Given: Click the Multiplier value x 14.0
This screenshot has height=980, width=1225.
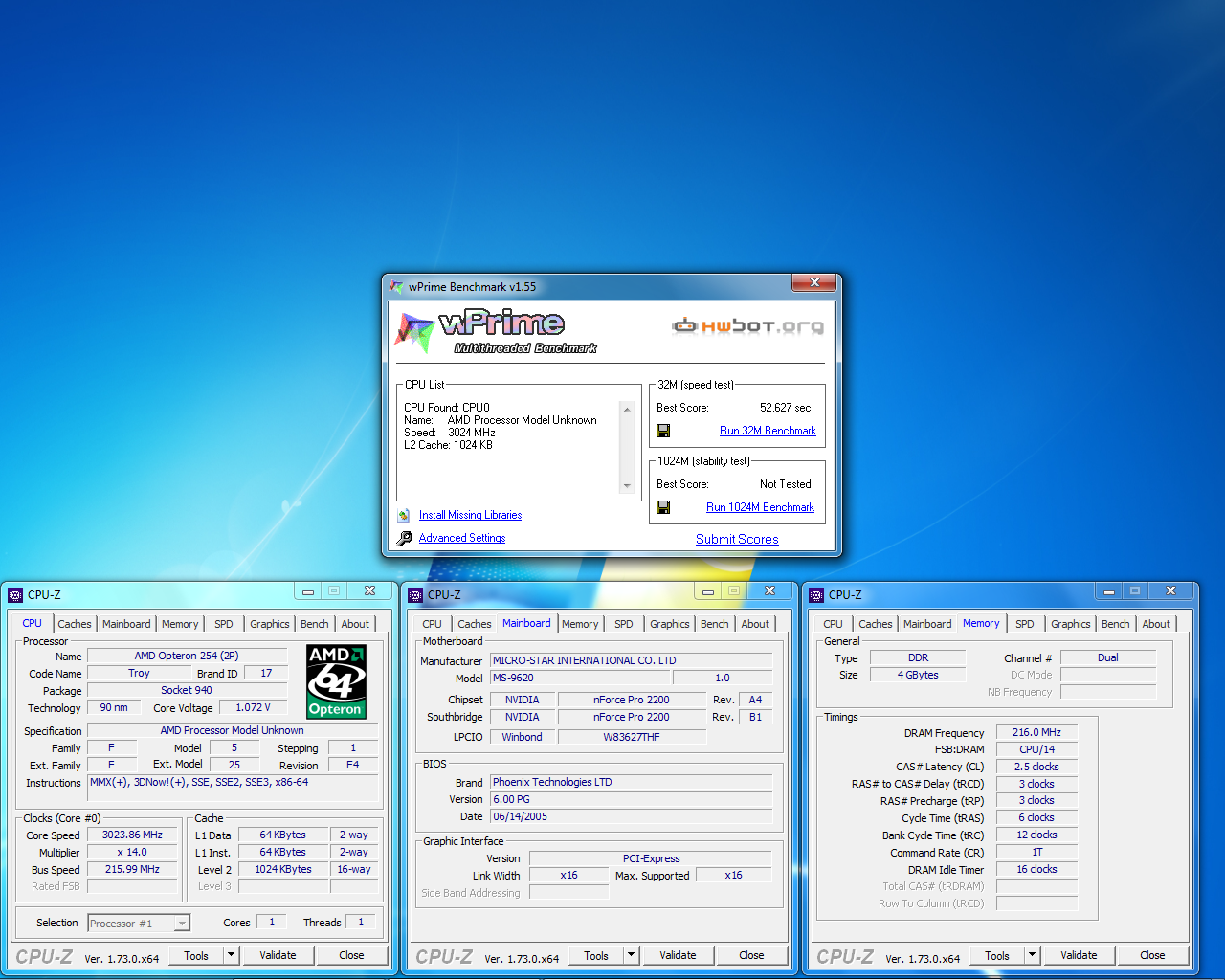Looking at the screenshot, I should [132, 852].
